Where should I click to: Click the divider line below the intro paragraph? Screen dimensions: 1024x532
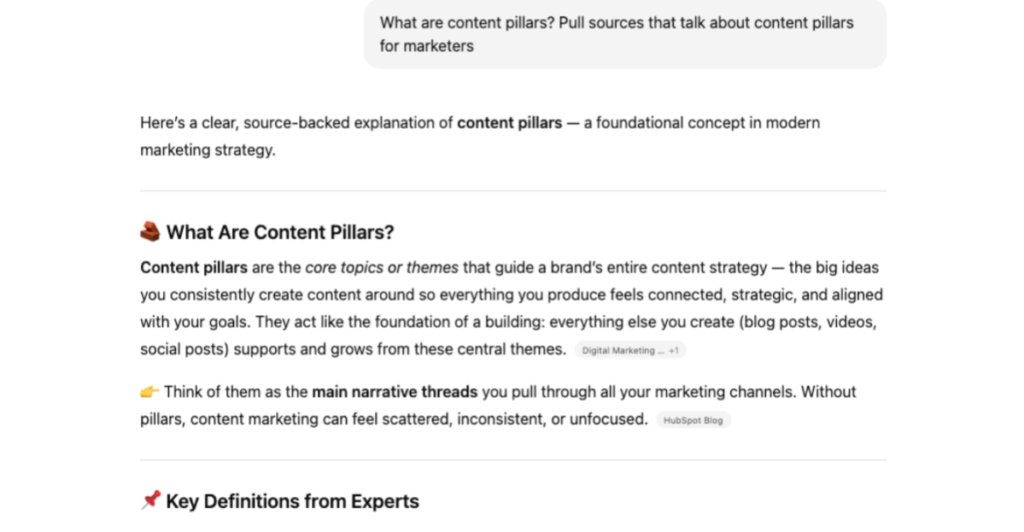(x=512, y=190)
